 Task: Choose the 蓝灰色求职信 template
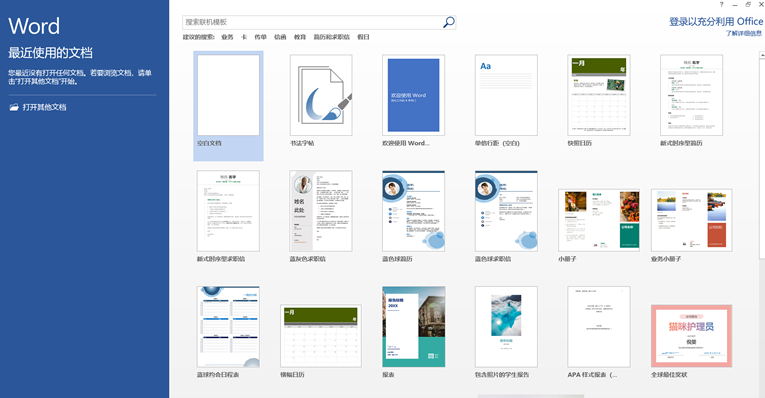pyautogui.click(x=321, y=211)
